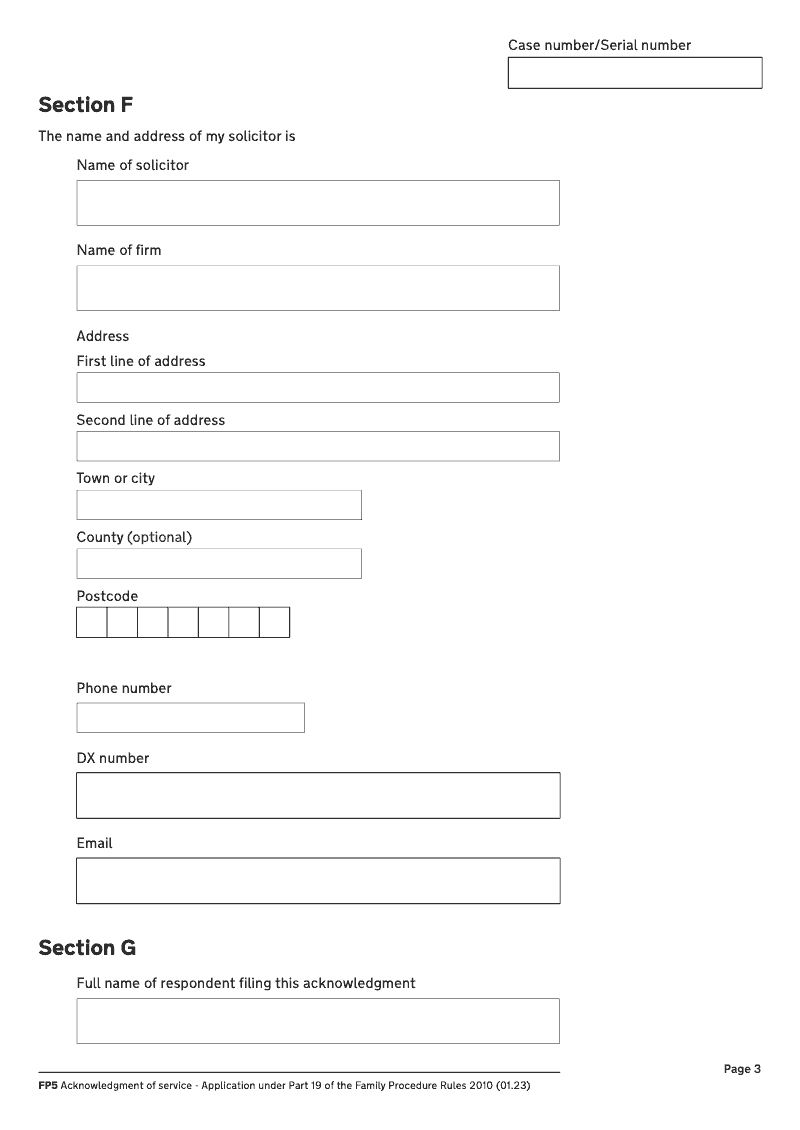This screenshot has width=800, height=1130.
Task: Select the Town or city input
Action: coord(219,505)
